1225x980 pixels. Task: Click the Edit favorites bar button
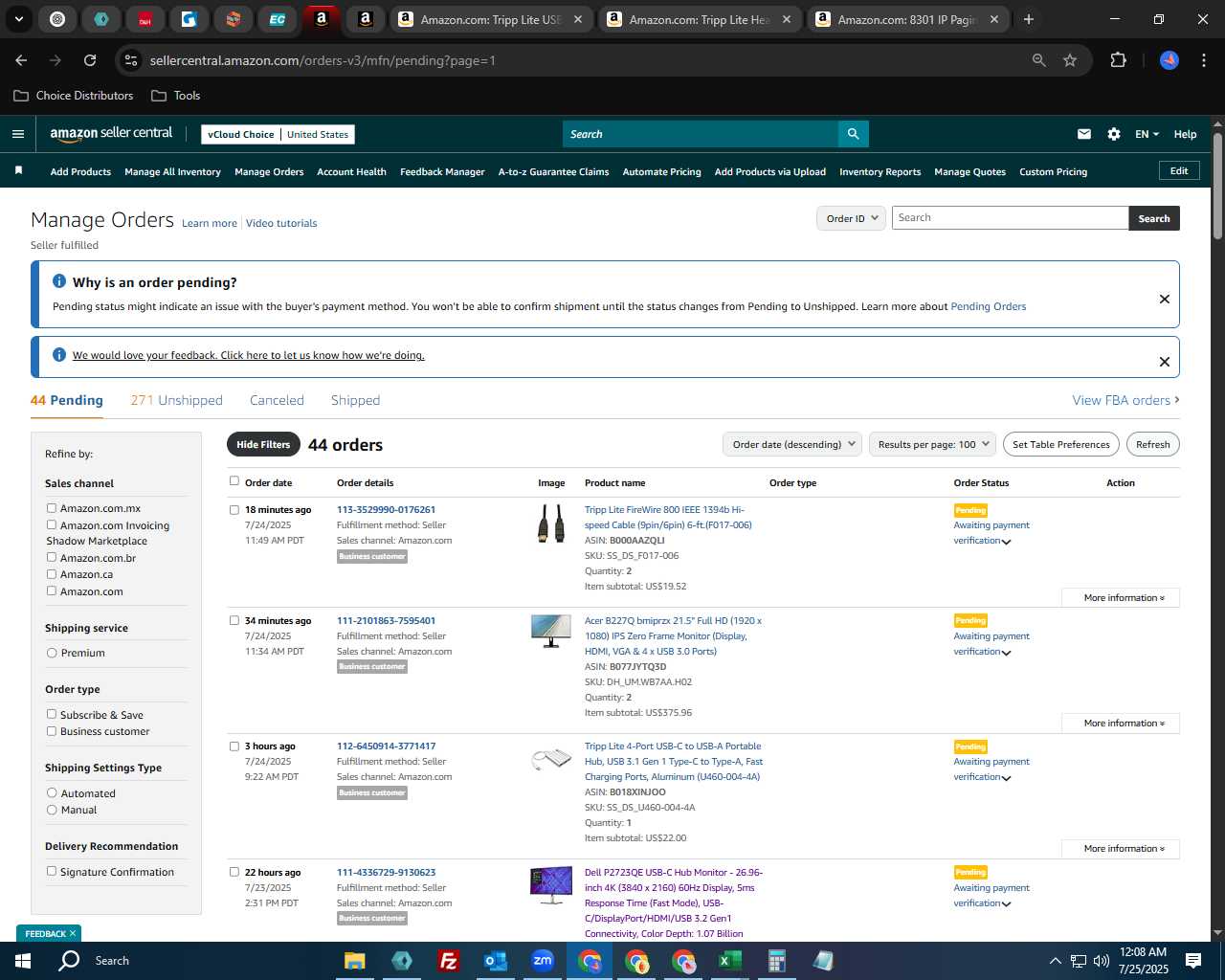pyautogui.click(x=1179, y=171)
